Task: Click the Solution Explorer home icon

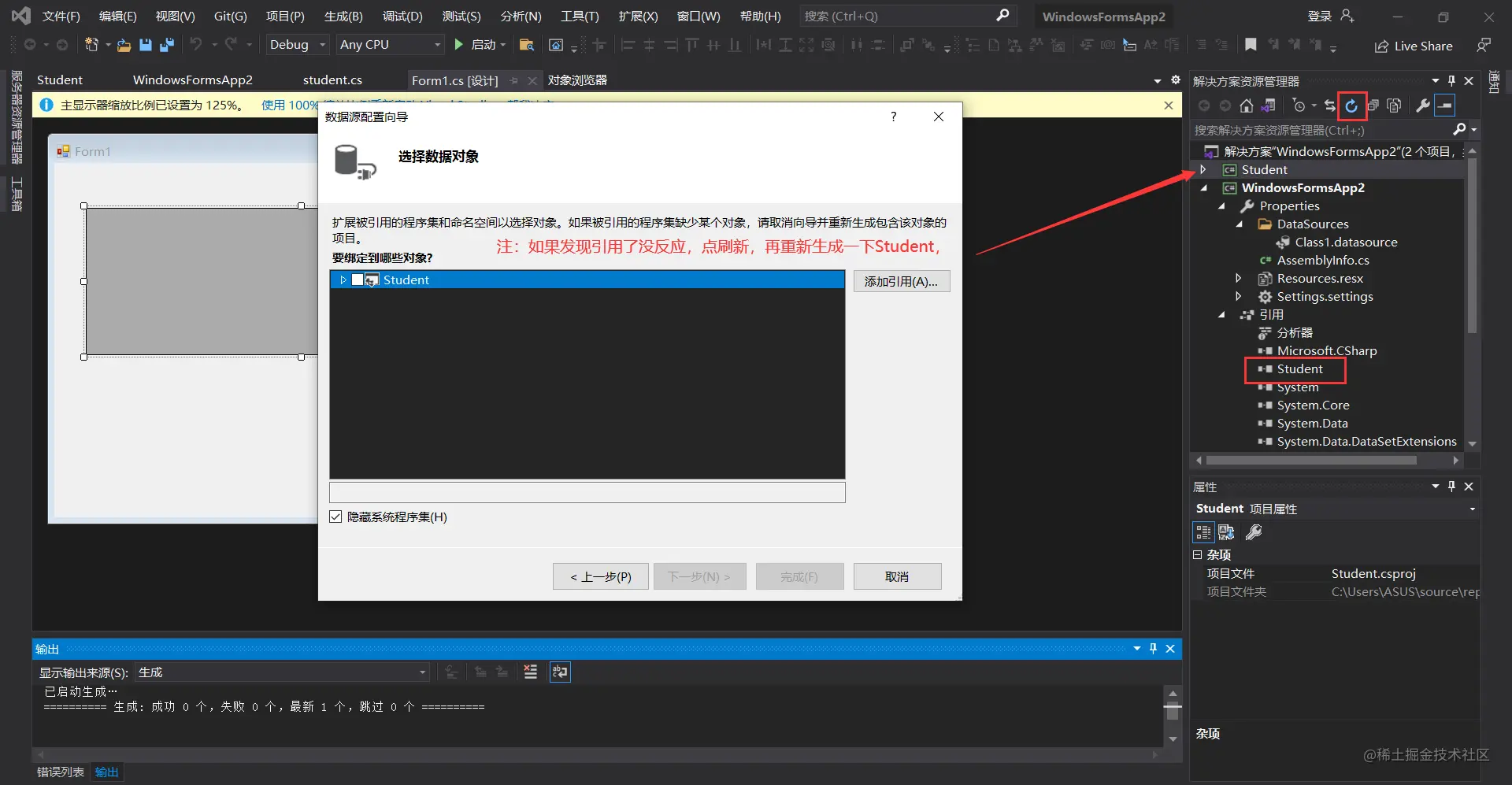Action: coord(1246,106)
